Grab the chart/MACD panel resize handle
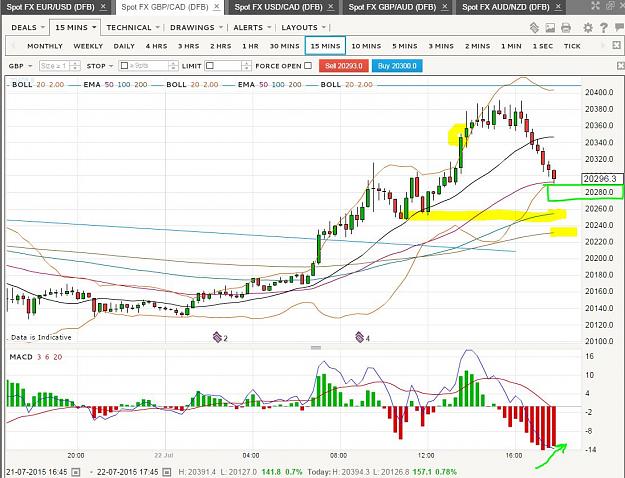625x478 pixels. click(x=316, y=348)
